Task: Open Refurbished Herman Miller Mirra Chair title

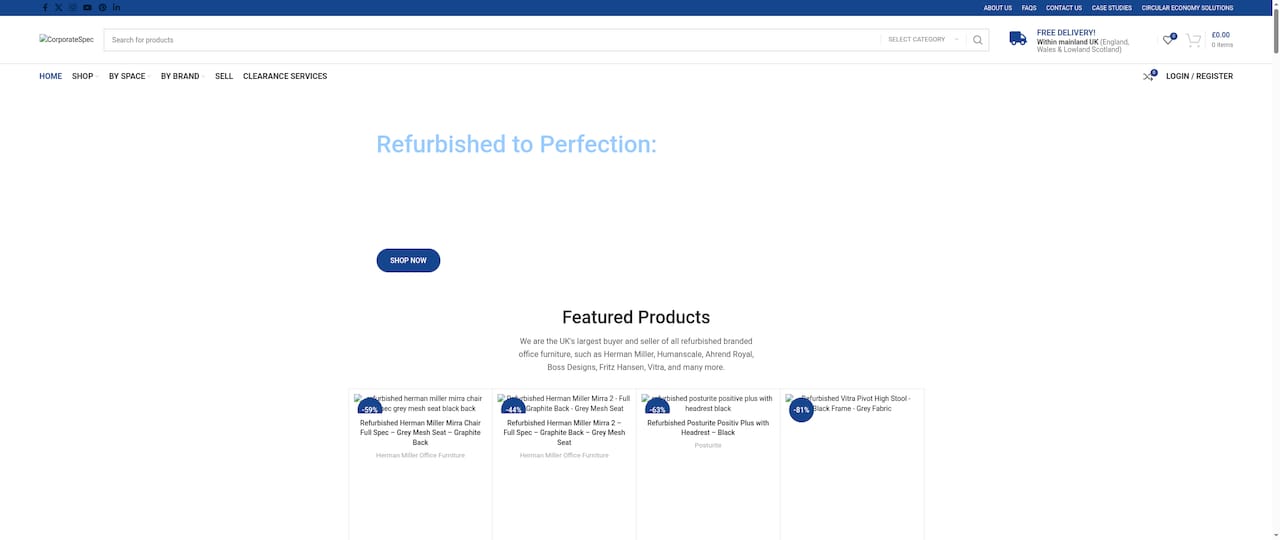Action: [420, 432]
